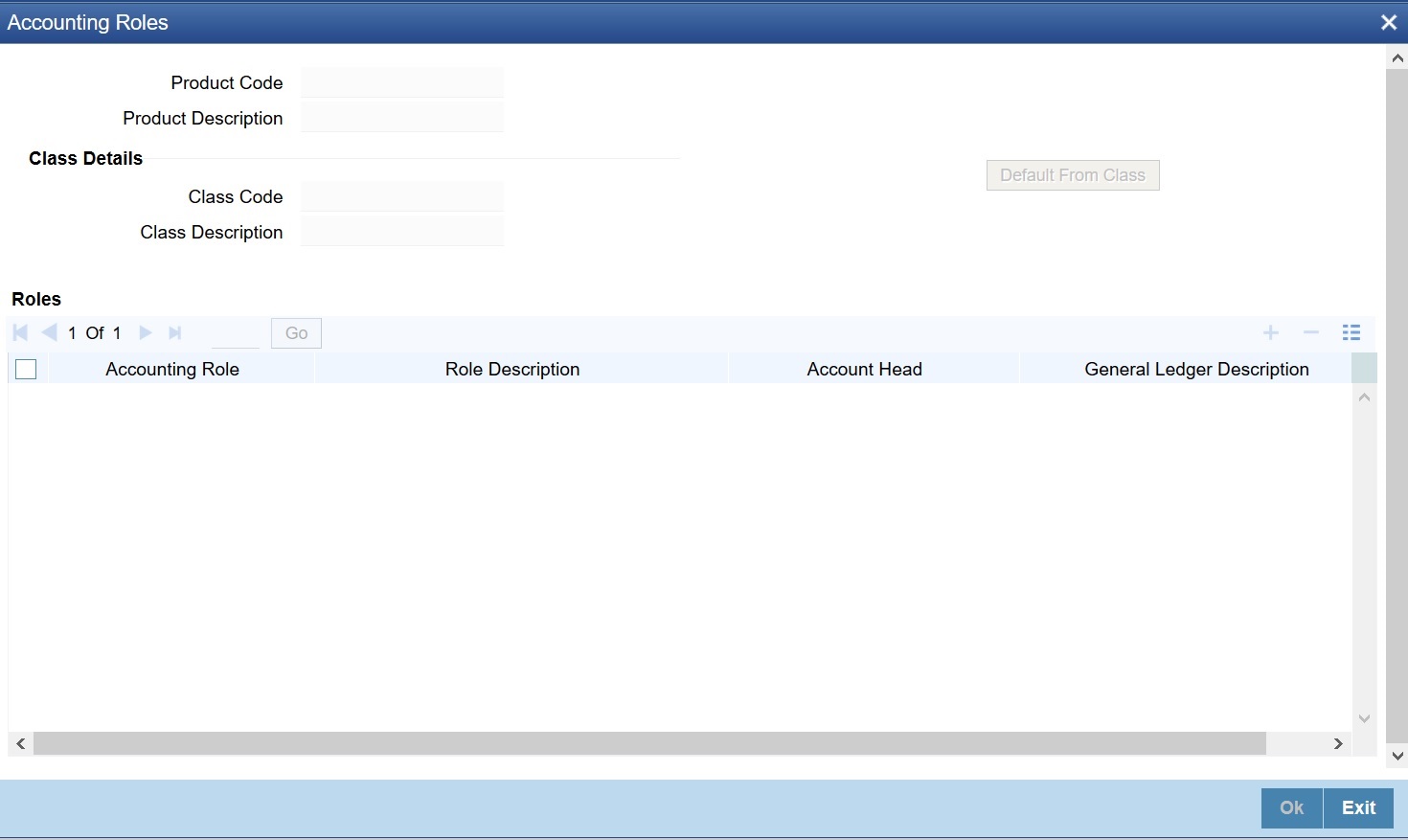Click the dialog's outer scroll-down arrow
This screenshot has height=840, width=1408.
click(x=1397, y=756)
